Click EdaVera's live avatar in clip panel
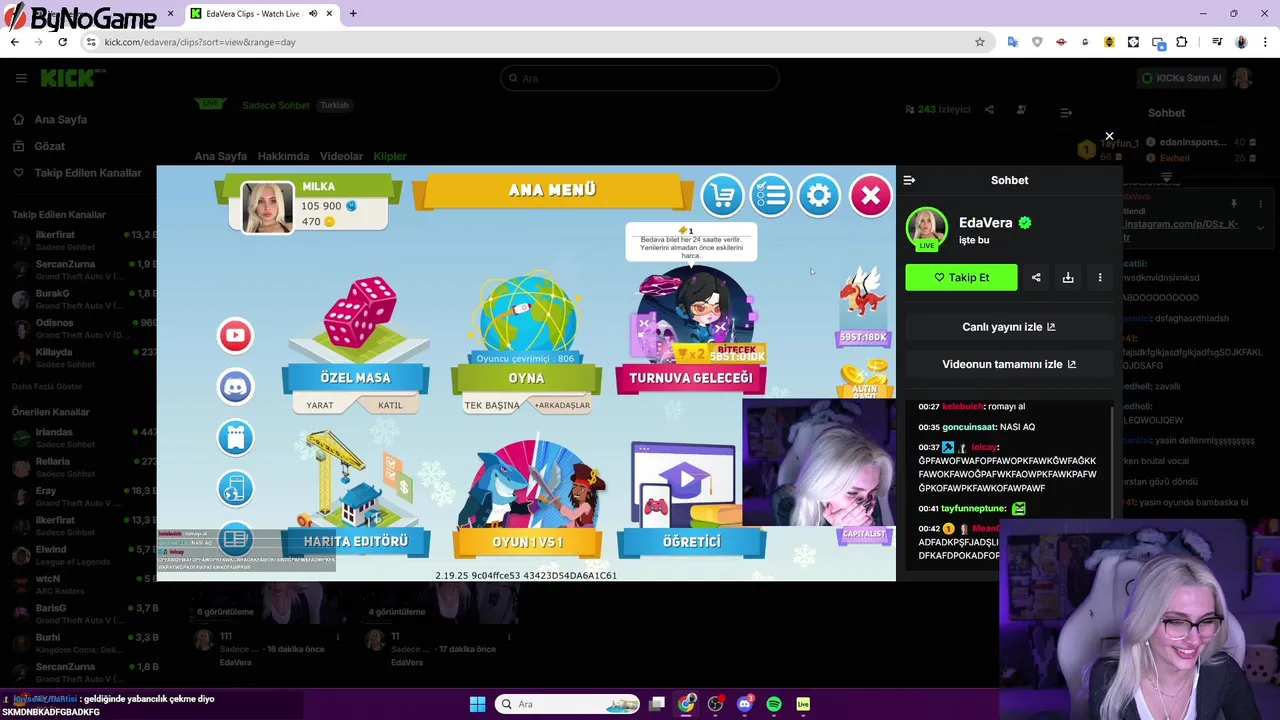The width and height of the screenshot is (1280, 720). (x=926, y=228)
